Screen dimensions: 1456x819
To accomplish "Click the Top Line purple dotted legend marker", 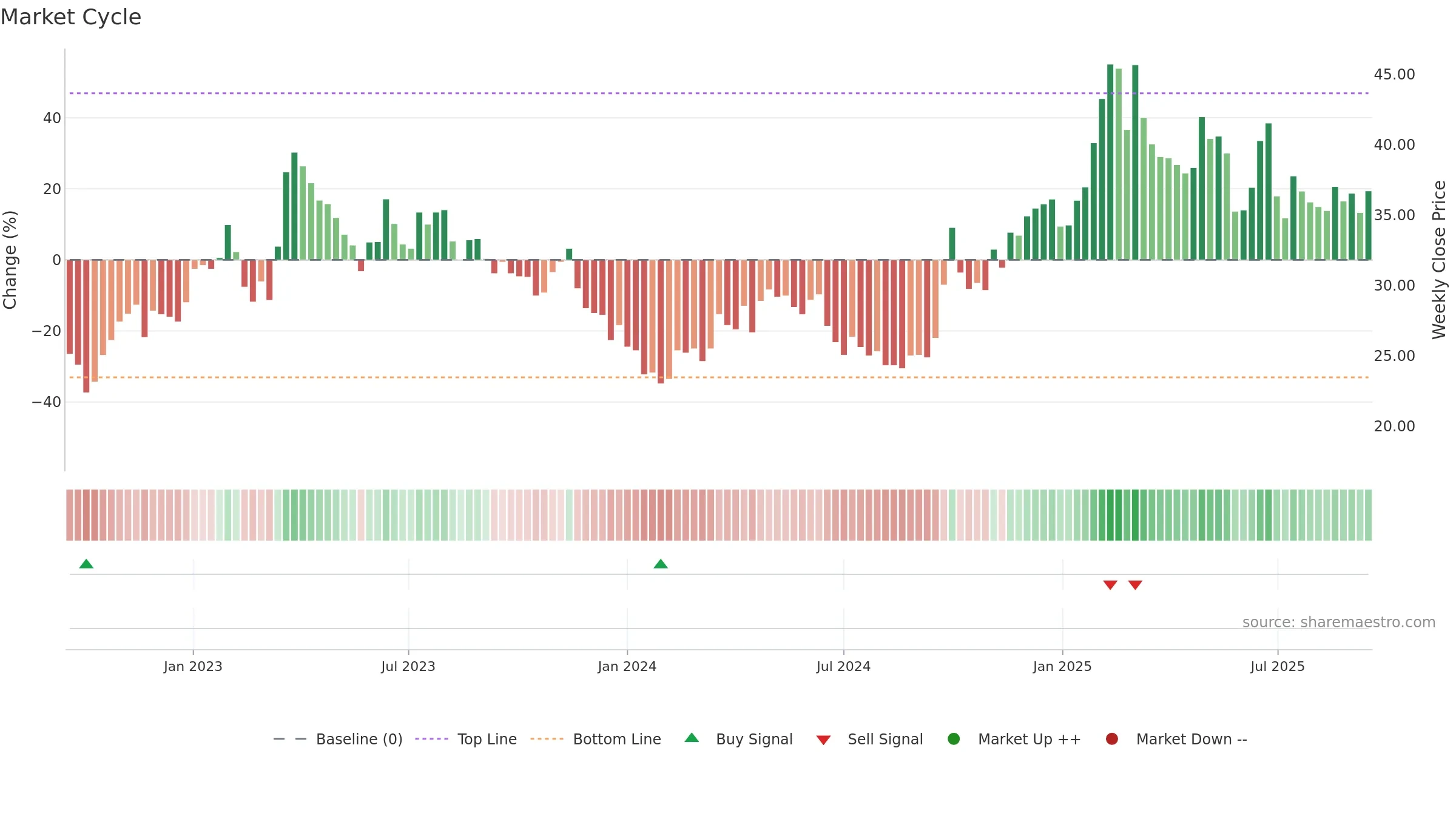I will click(431, 739).
